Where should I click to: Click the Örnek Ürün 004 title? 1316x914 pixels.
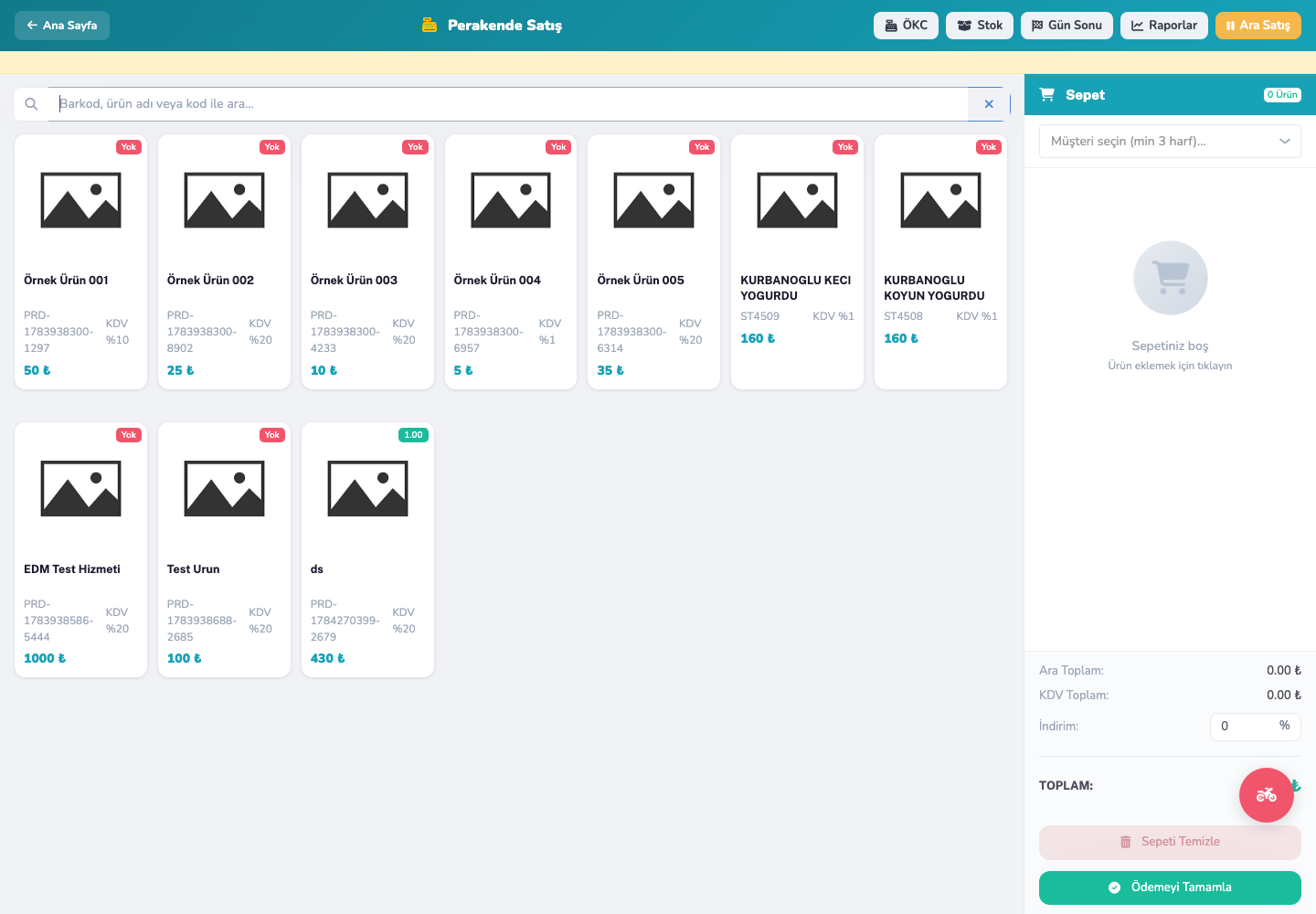pos(497,281)
